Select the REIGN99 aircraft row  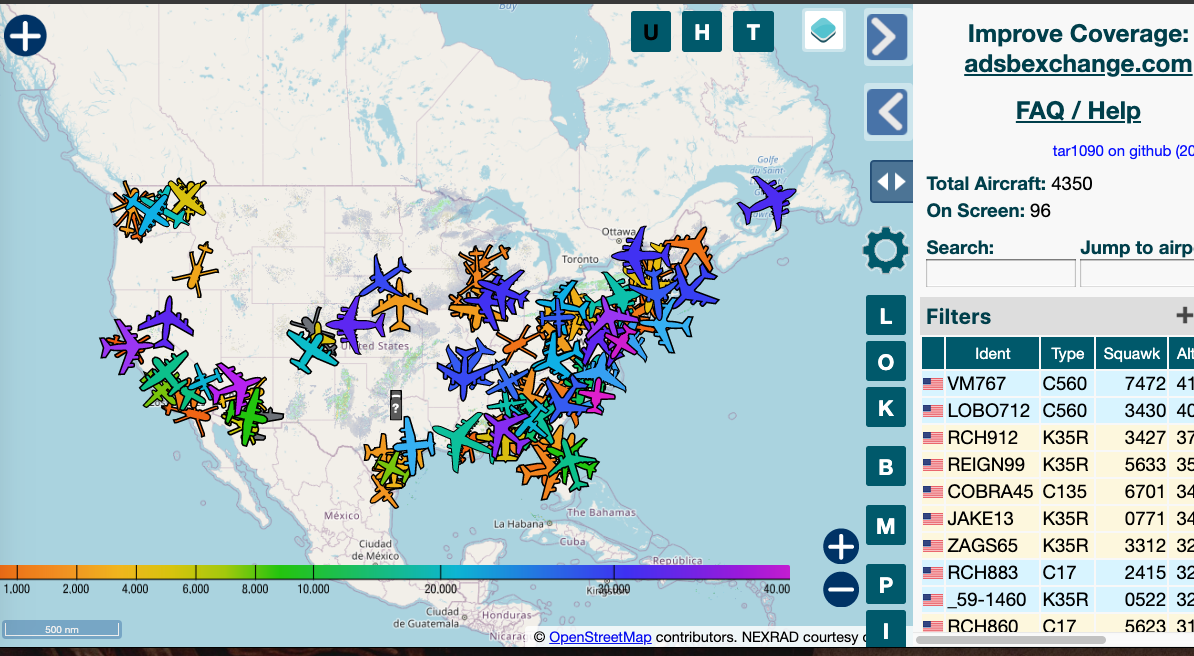point(1057,465)
